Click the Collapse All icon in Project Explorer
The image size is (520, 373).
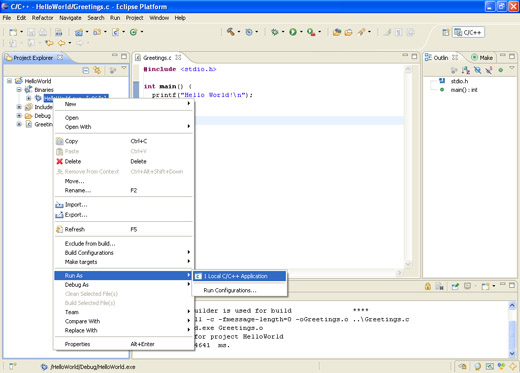pyautogui.click(x=86, y=70)
